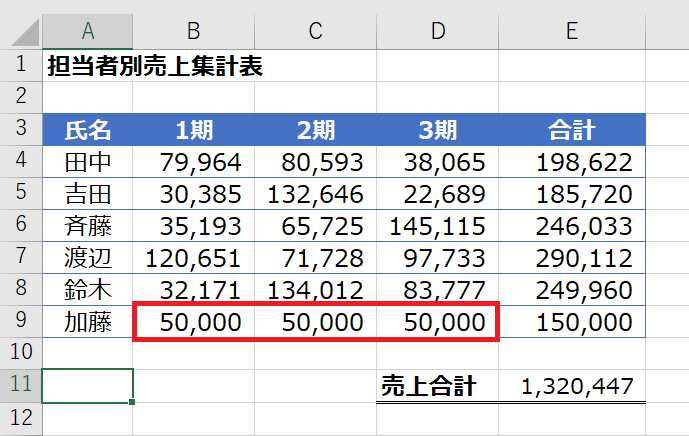Click 渡辺's total 290,112
Viewport: 689px width, 436px height.
[x=571, y=258]
